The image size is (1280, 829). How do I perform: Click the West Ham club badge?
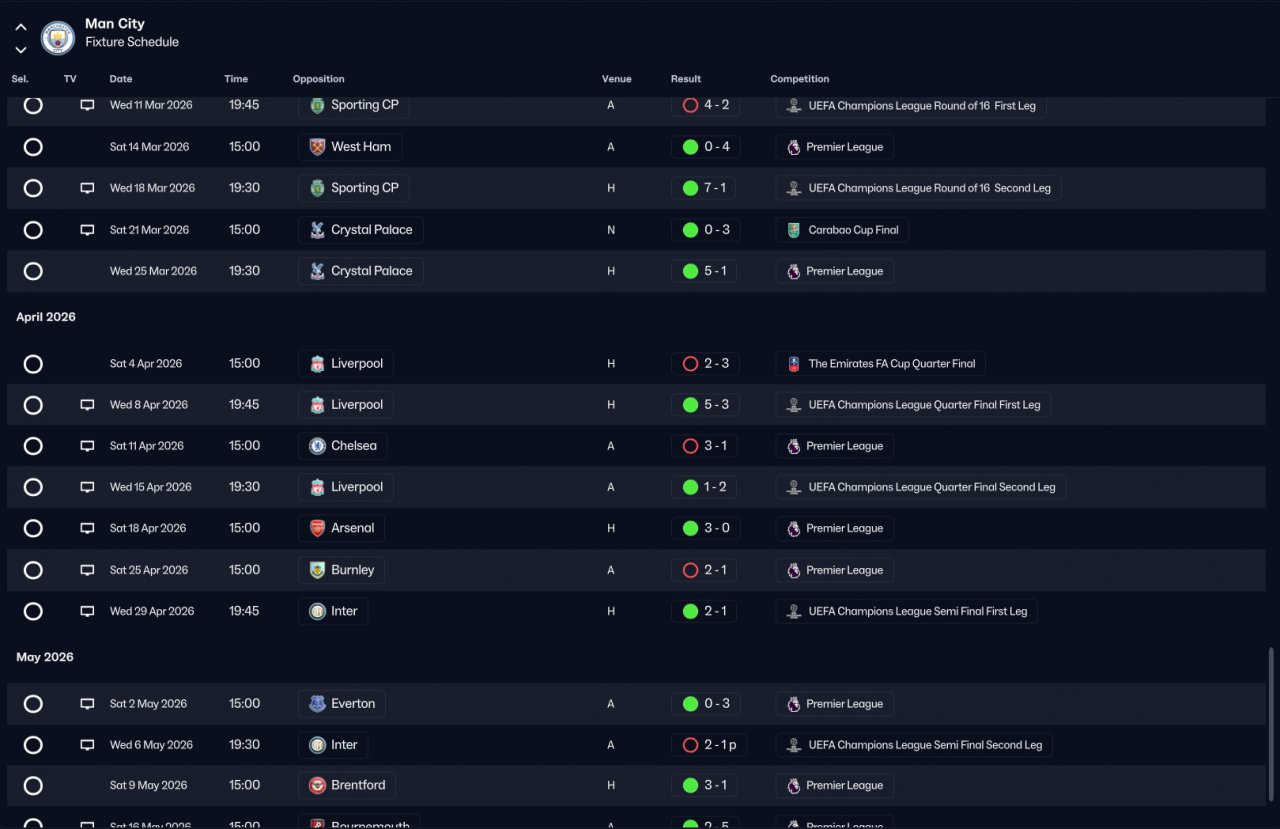(x=317, y=147)
